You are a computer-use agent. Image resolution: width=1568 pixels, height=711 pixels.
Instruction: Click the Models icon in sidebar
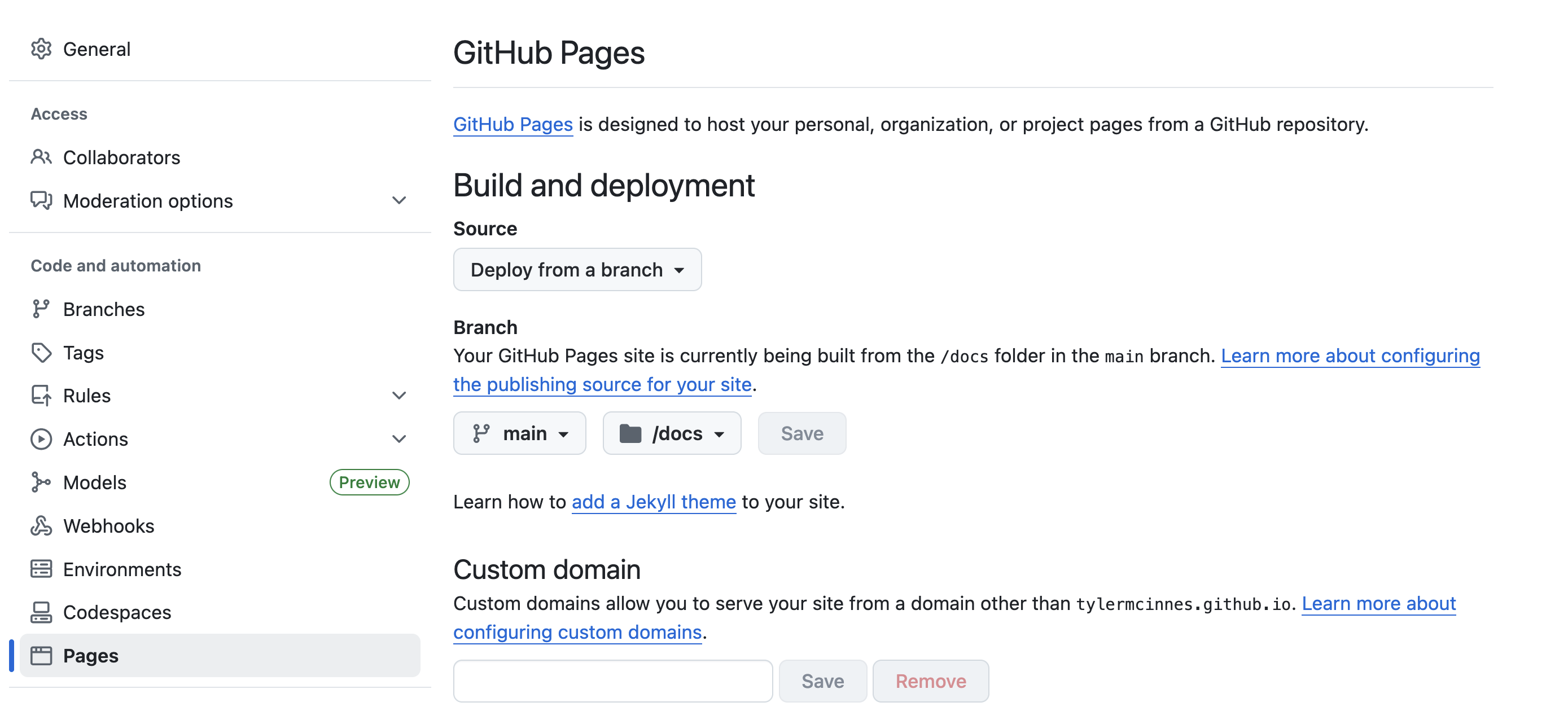41,482
